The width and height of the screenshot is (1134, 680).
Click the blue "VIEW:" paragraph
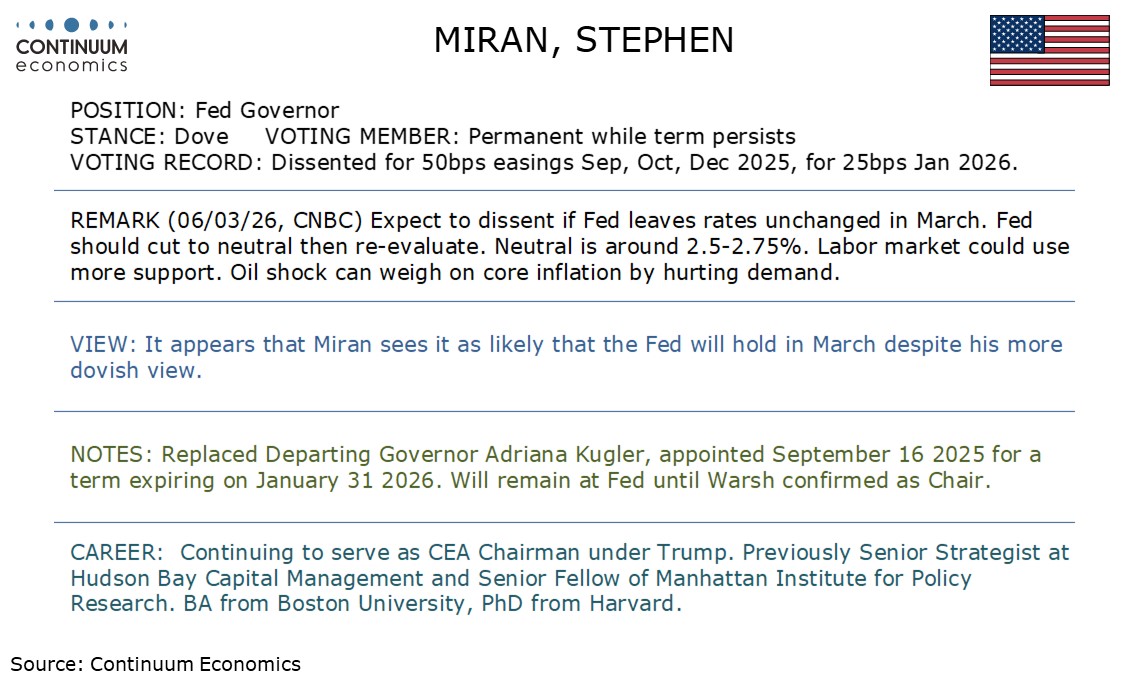(x=565, y=357)
